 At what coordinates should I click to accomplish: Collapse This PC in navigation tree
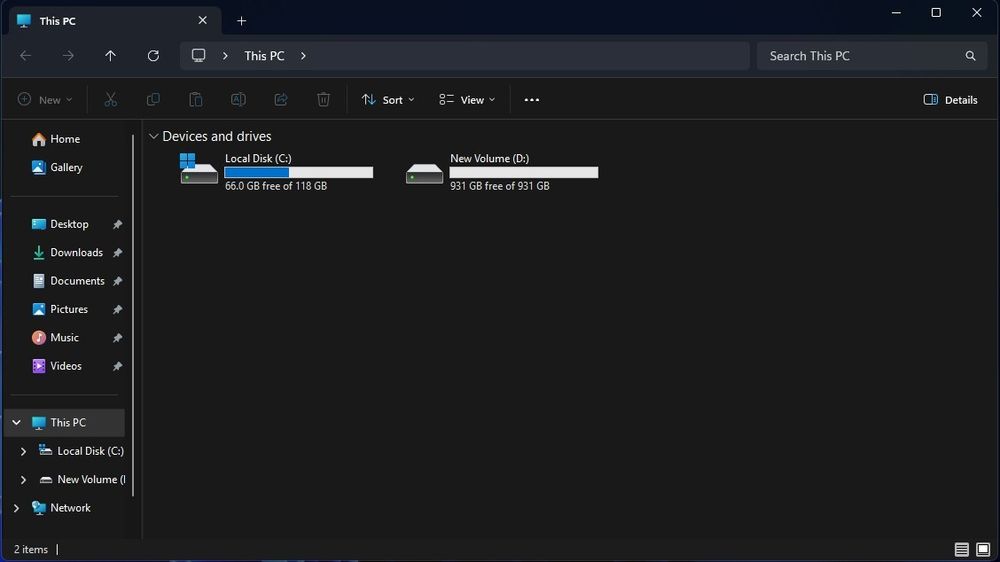point(17,422)
